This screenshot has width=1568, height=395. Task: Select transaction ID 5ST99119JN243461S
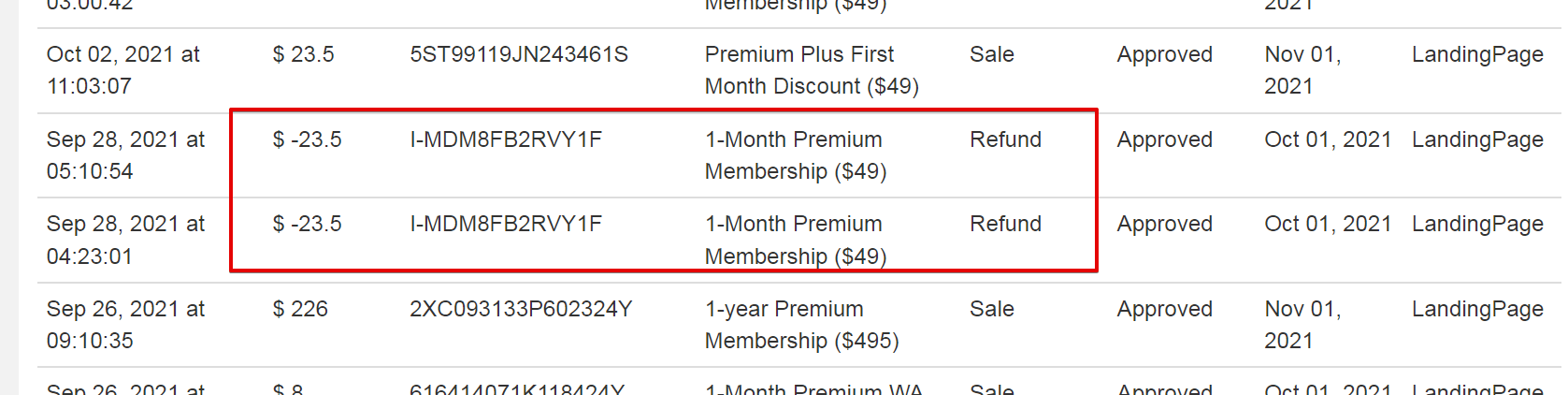tap(519, 54)
